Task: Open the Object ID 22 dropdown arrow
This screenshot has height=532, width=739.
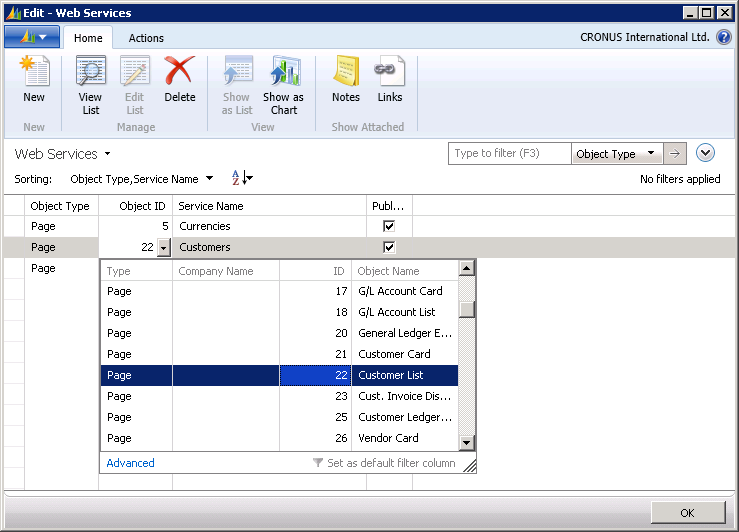Action: (x=164, y=248)
